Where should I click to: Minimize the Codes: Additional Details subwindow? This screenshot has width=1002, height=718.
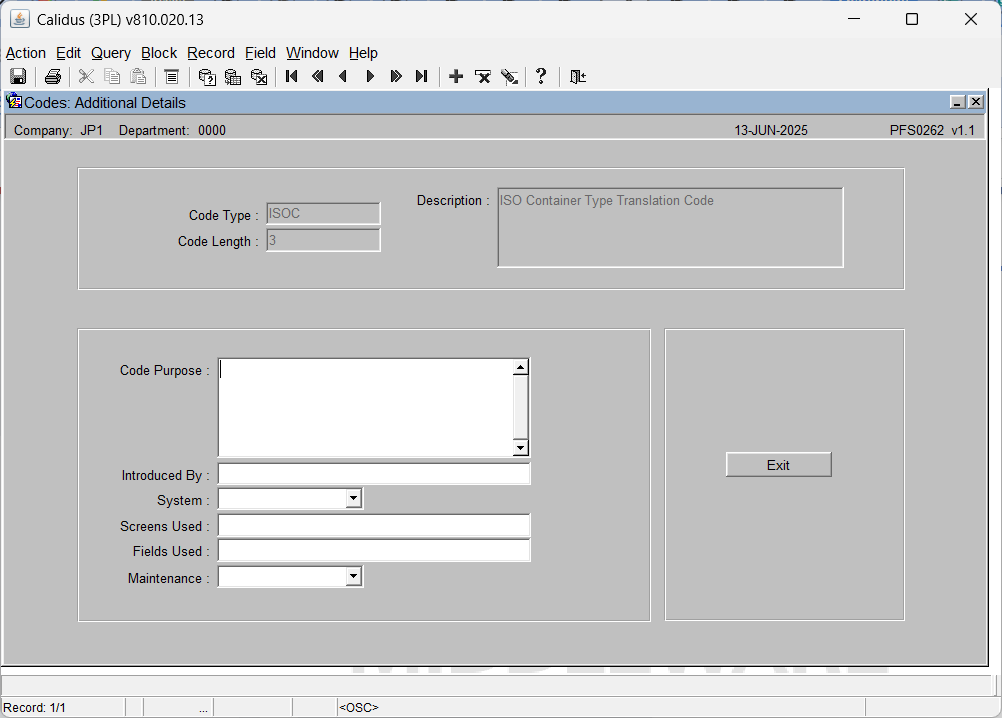tap(957, 102)
